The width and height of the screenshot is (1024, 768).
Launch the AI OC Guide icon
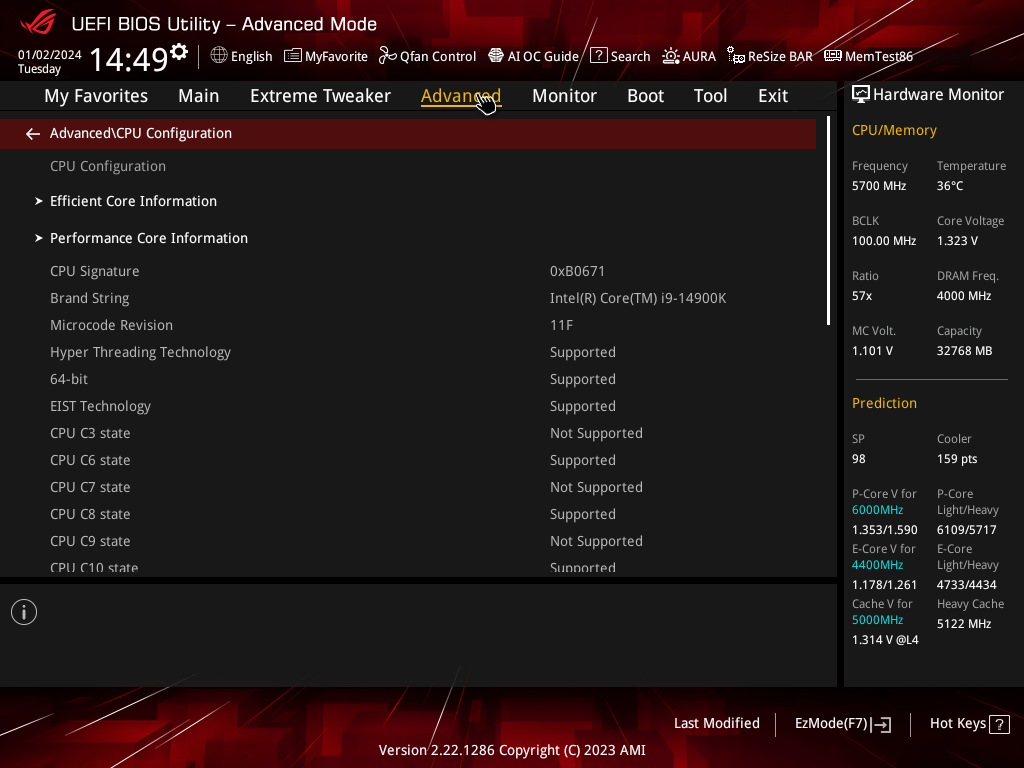[x=496, y=56]
